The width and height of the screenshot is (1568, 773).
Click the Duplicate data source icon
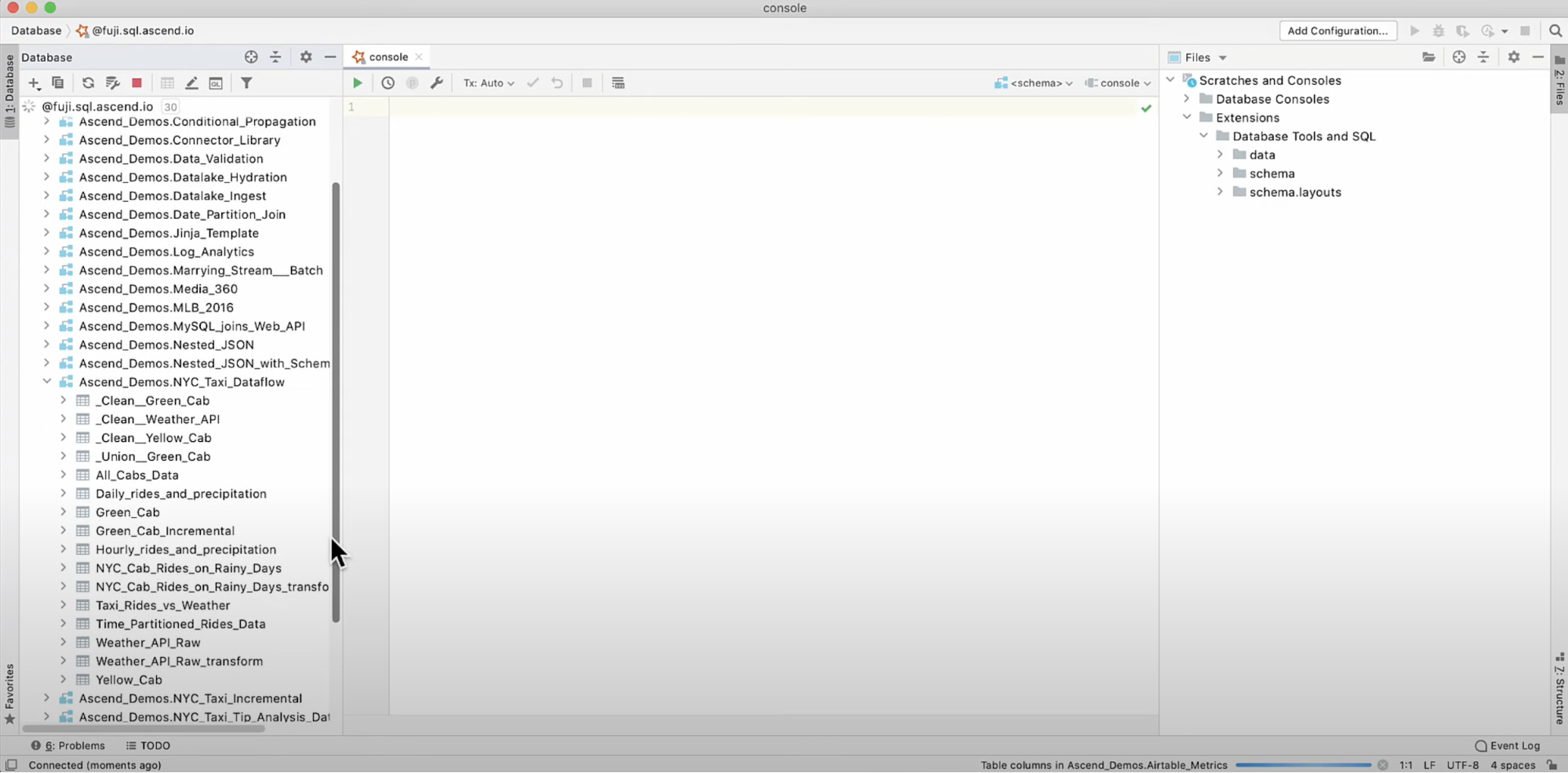pyautogui.click(x=58, y=83)
